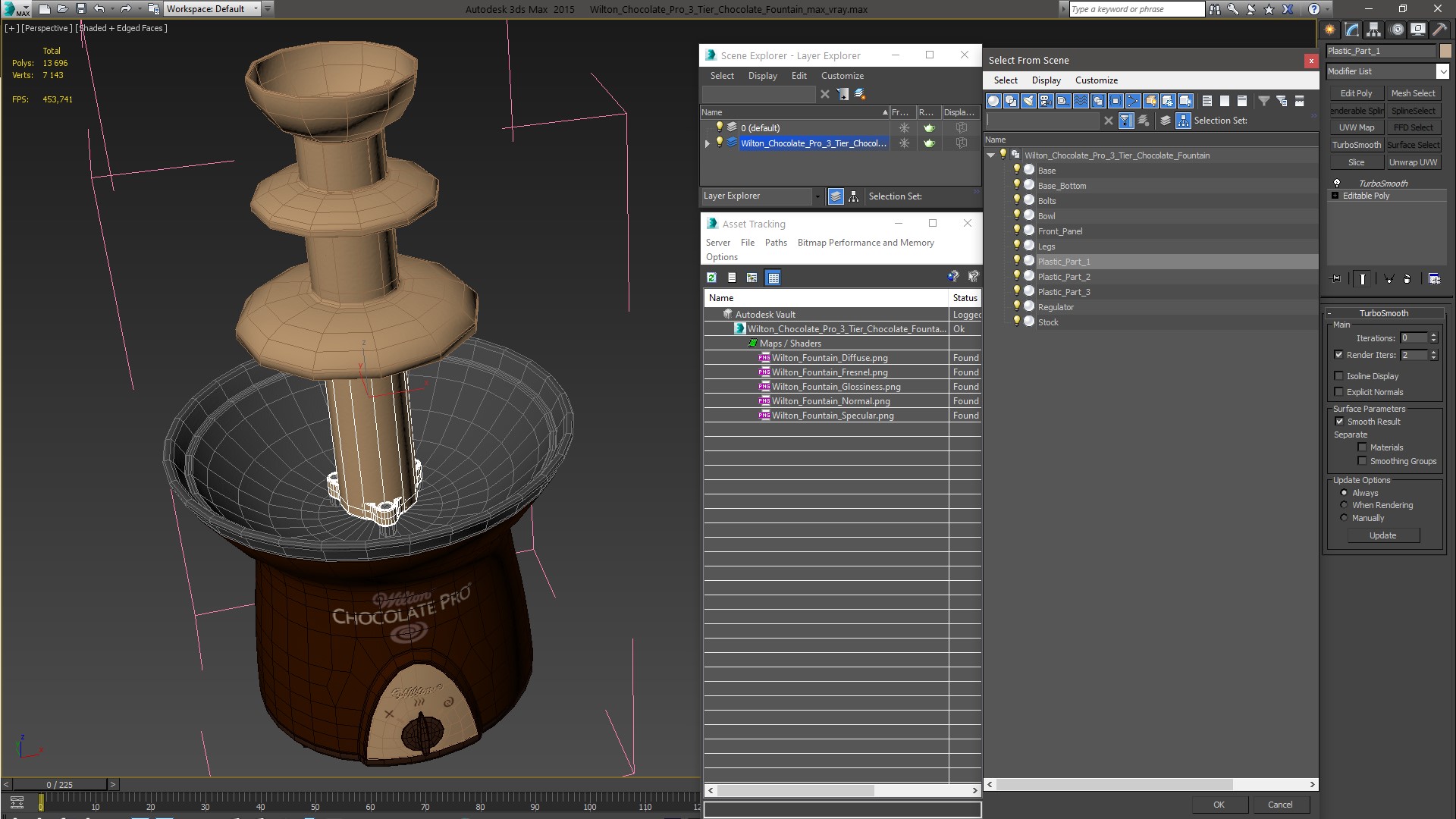
Task: Enable Separate by Smoothing Groups checkbox
Action: (x=1362, y=461)
